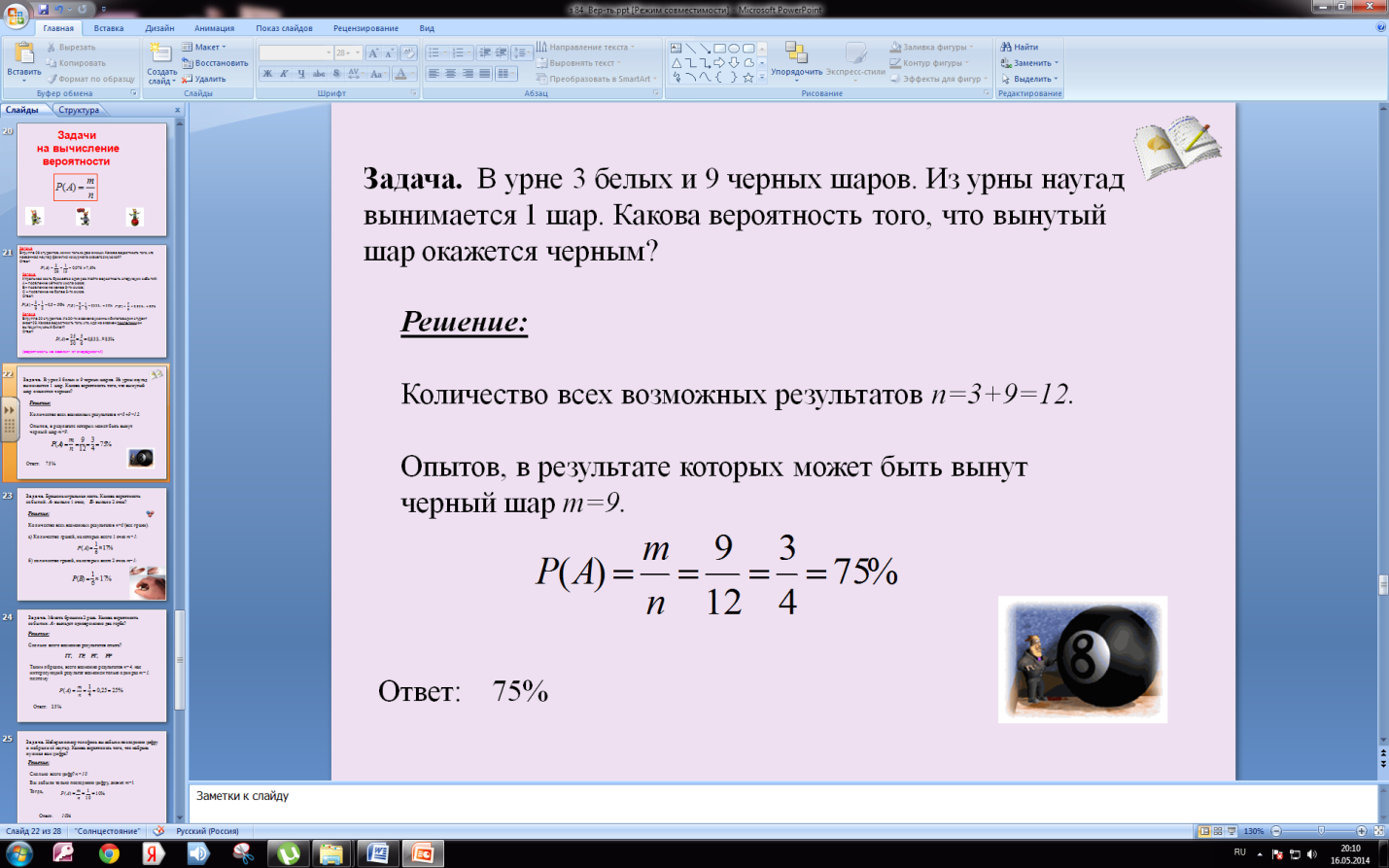Select the text box shape
1389x868 pixels.
click(x=676, y=48)
